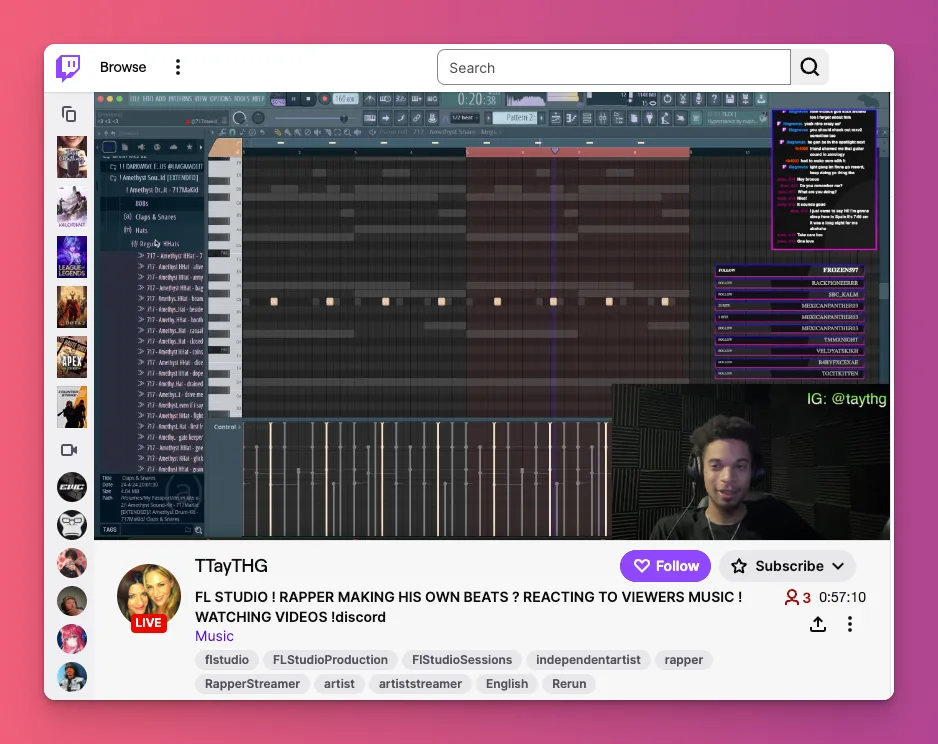Image resolution: width=938 pixels, height=744 pixels.
Task: Open the TTayTHG channel name
Action: pyautogui.click(x=231, y=566)
